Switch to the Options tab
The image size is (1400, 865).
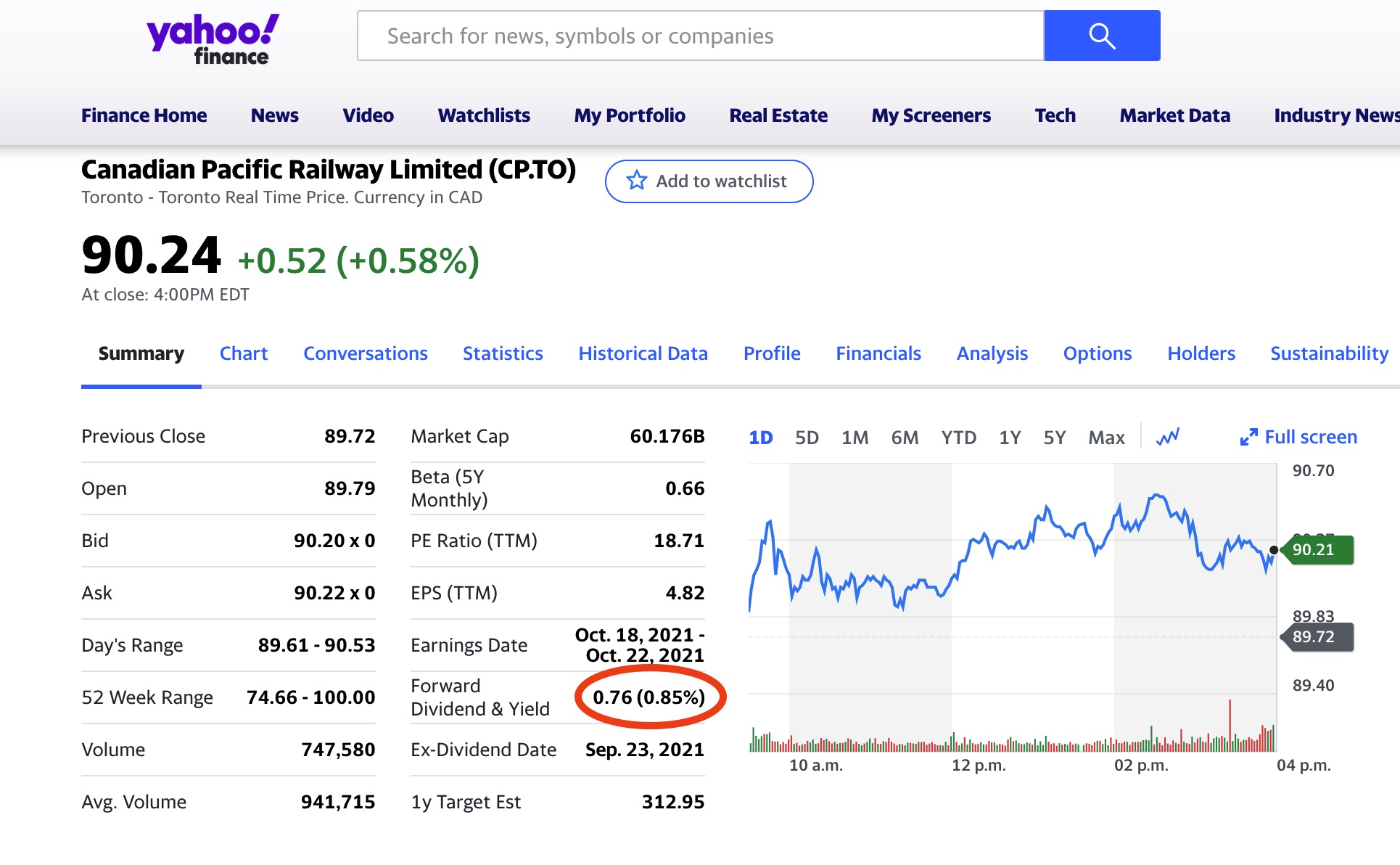point(1098,353)
